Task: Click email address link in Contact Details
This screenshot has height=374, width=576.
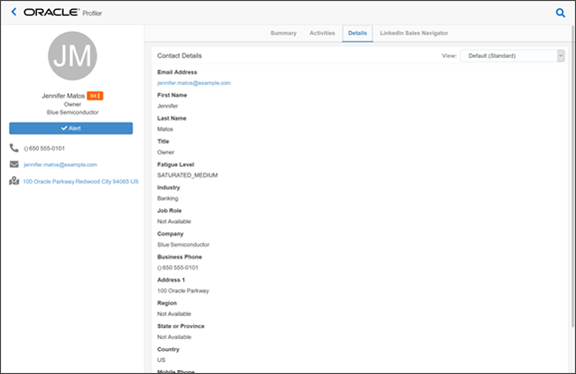Action: click(194, 83)
